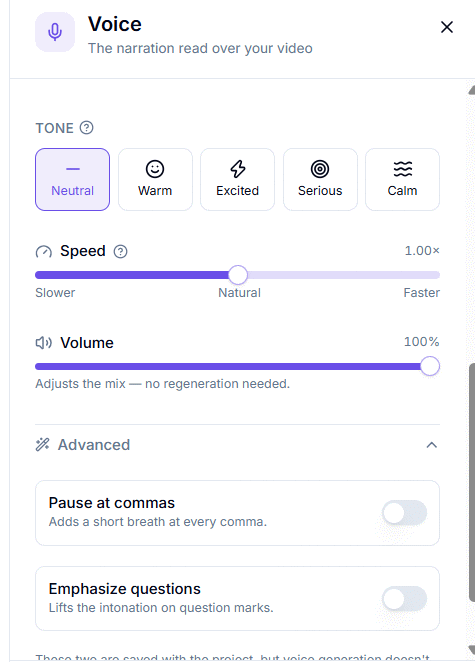Click the microphone Voice icon

[55, 32]
